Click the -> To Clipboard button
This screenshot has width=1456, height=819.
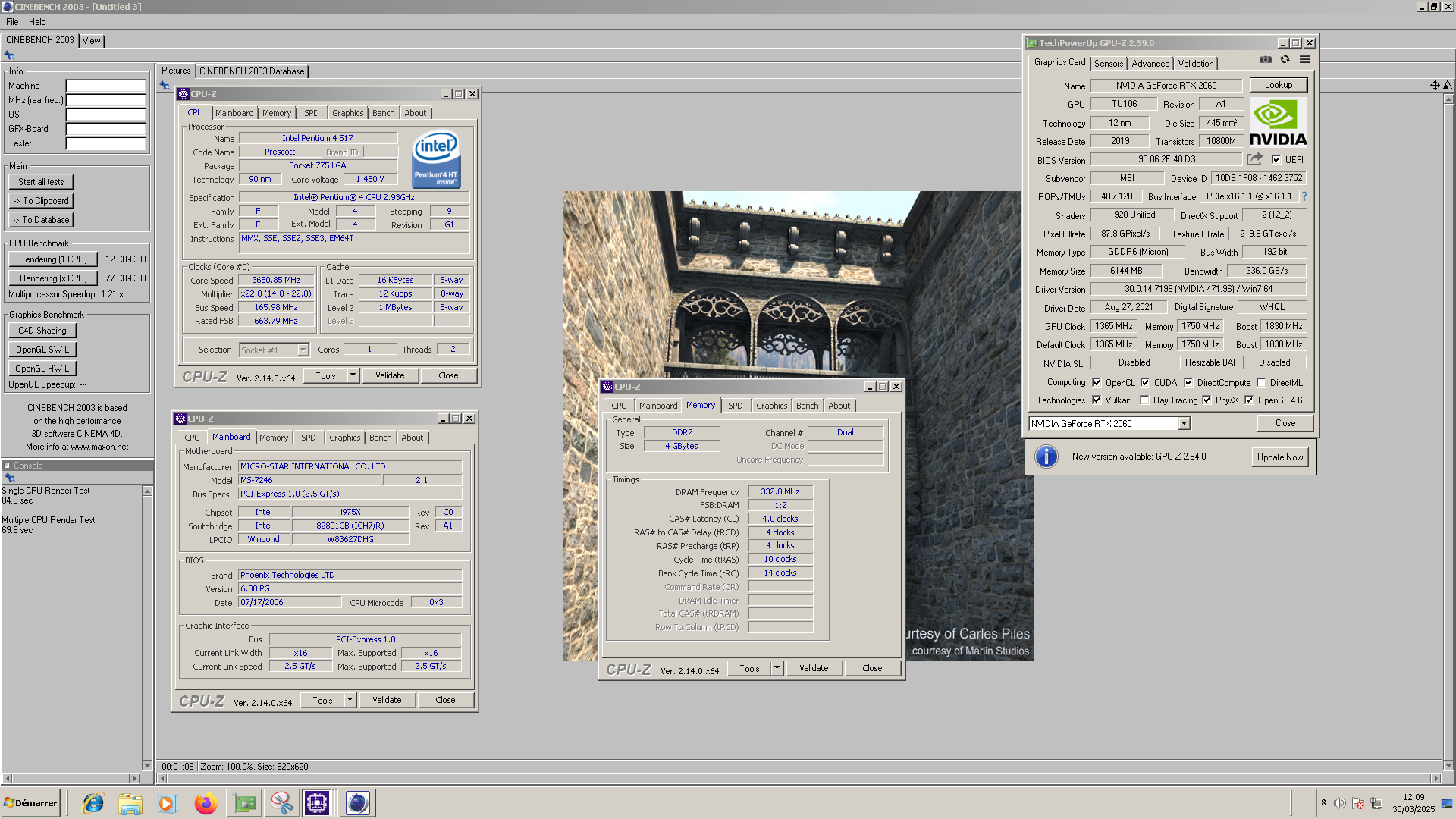pyautogui.click(x=41, y=201)
